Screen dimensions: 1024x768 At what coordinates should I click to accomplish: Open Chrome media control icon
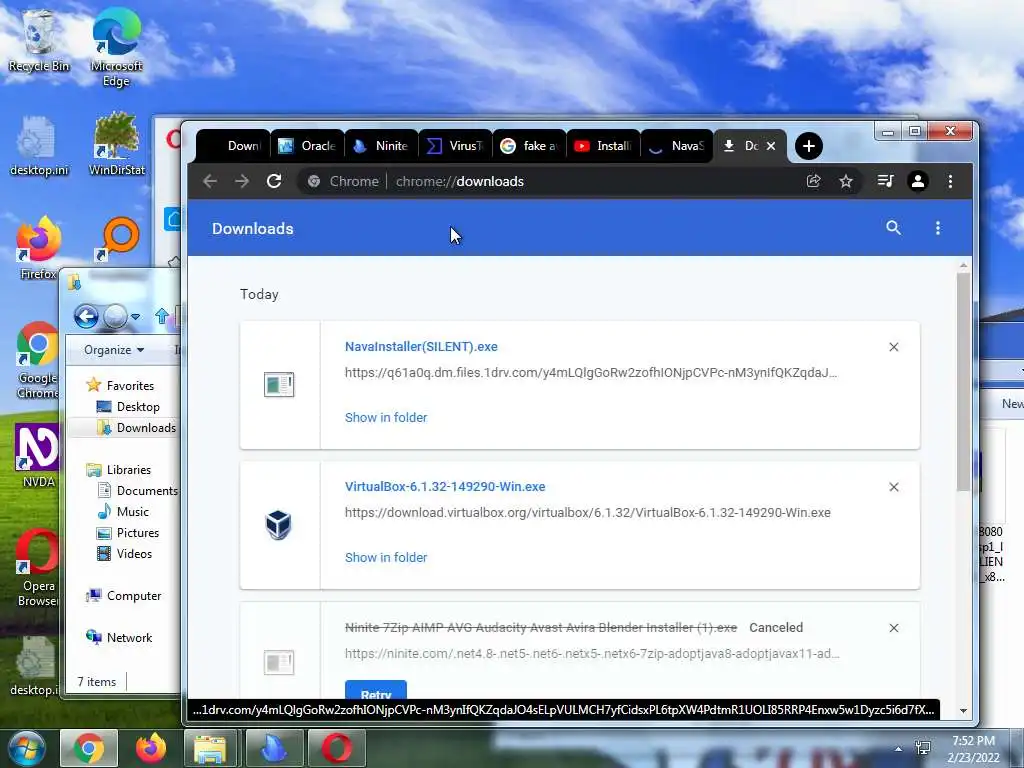point(886,181)
